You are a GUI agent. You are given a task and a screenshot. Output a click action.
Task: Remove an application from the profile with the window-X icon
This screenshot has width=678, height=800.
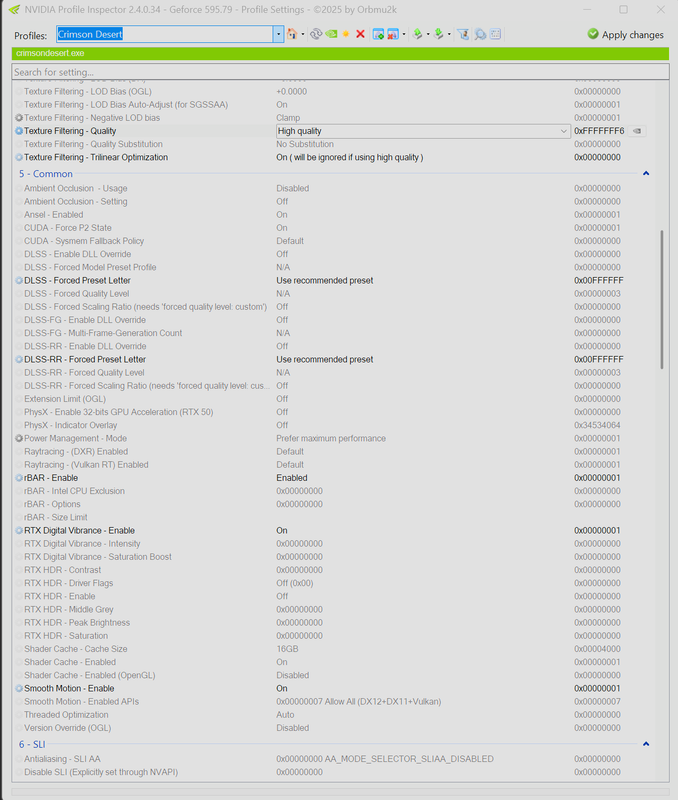pos(393,34)
